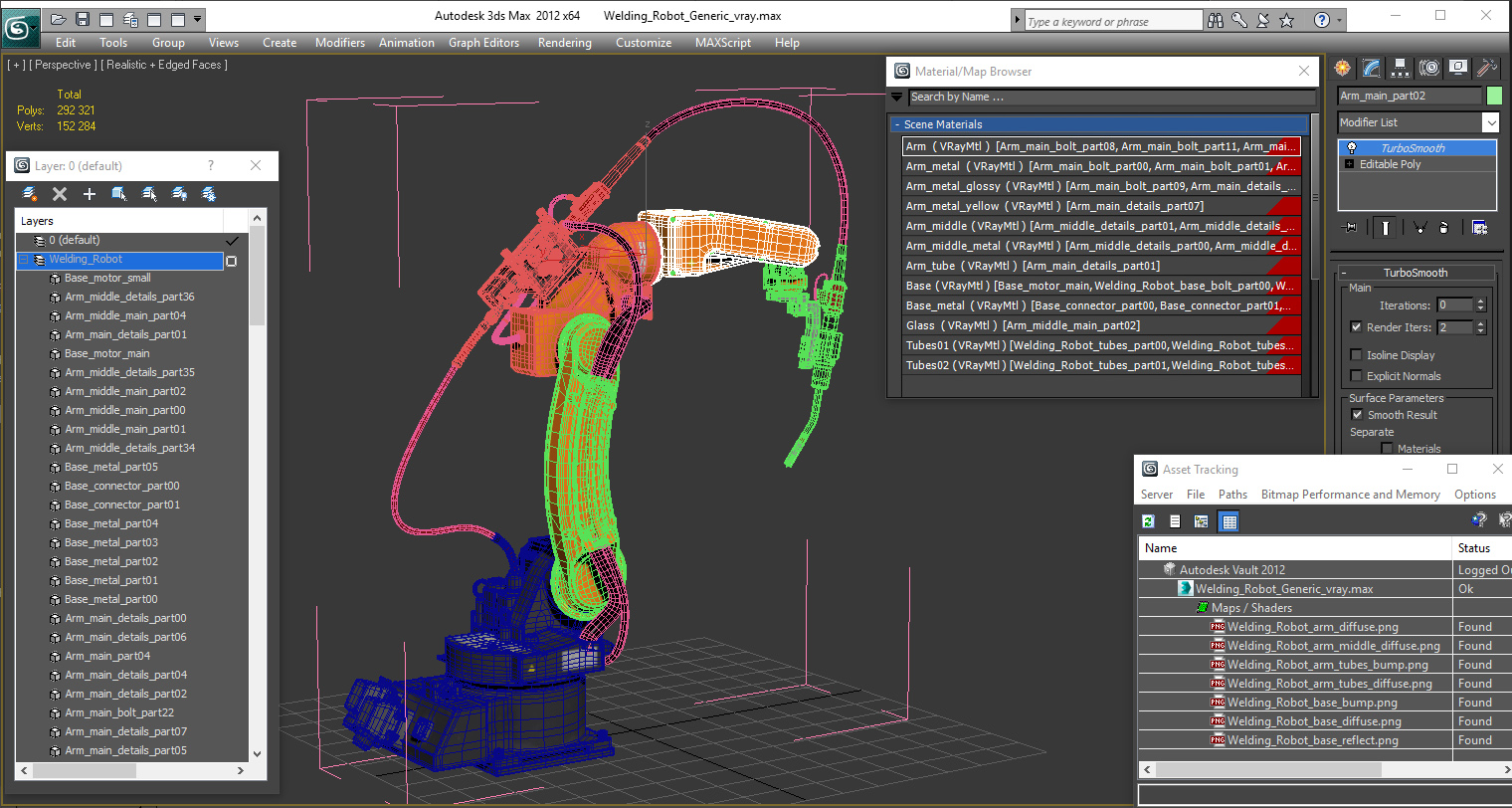1512x808 pixels.
Task: Collapse the TurboSmooth rollout header
Action: tap(1415, 273)
